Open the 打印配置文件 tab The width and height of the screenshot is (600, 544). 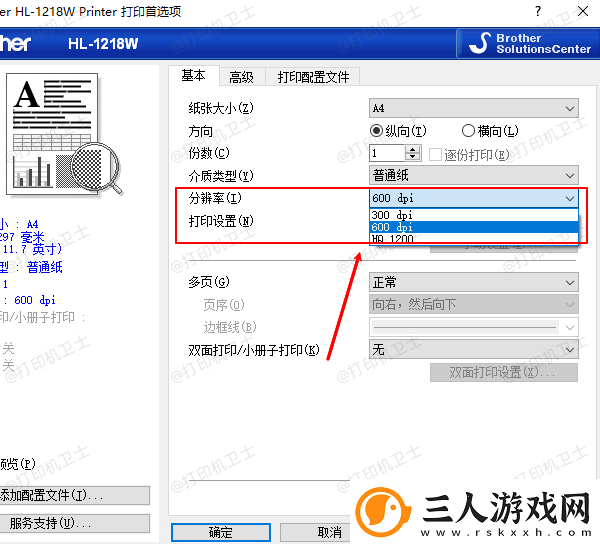[x=313, y=77]
